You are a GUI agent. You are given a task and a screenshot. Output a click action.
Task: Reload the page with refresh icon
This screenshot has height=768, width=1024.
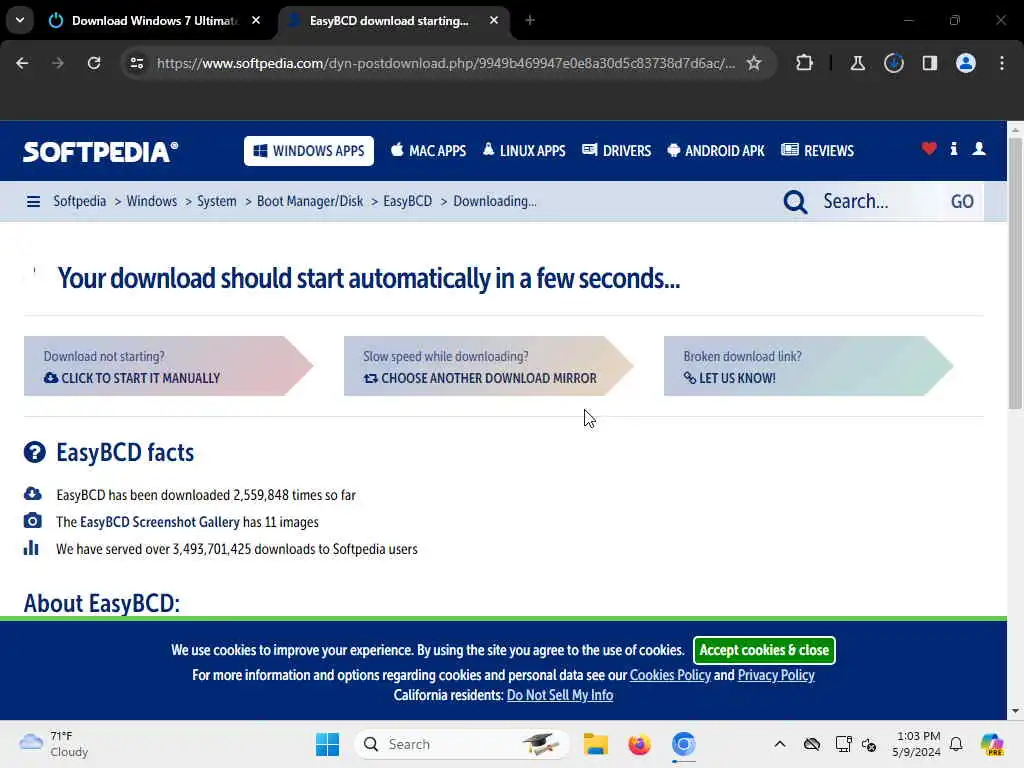coord(94,63)
